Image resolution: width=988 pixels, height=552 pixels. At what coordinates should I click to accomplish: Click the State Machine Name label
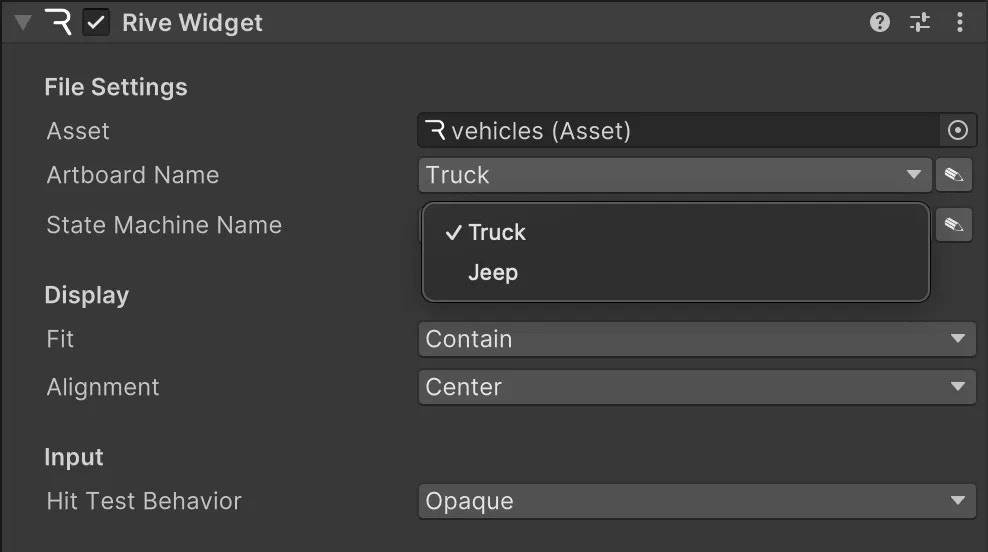[x=164, y=225]
